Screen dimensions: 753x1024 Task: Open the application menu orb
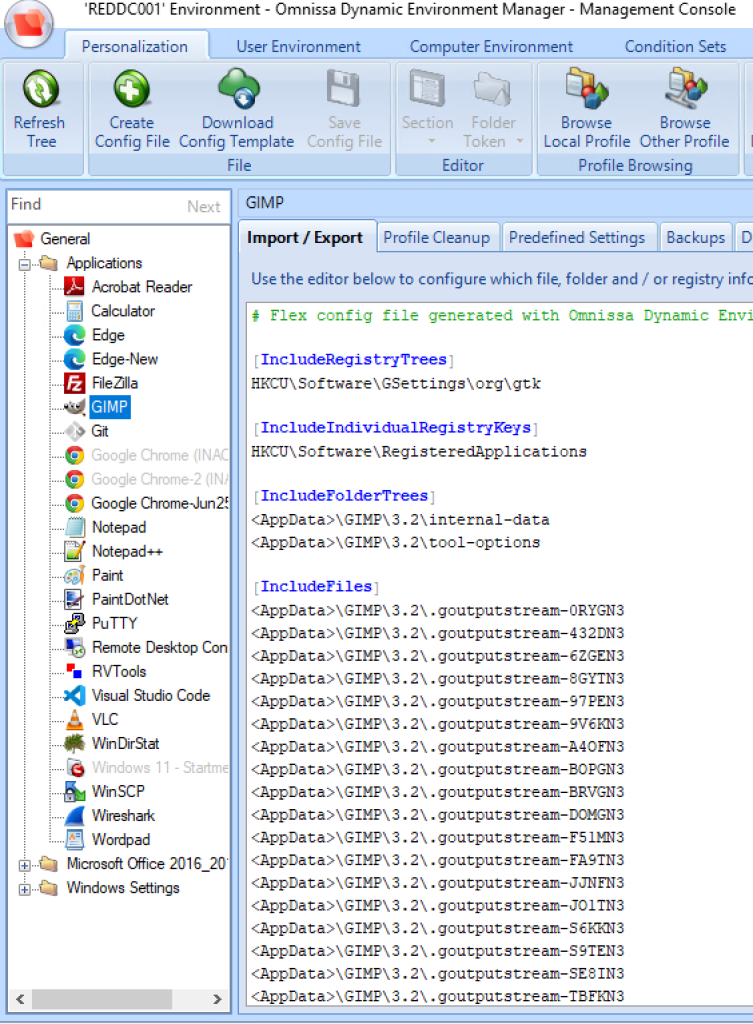point(29,24)
